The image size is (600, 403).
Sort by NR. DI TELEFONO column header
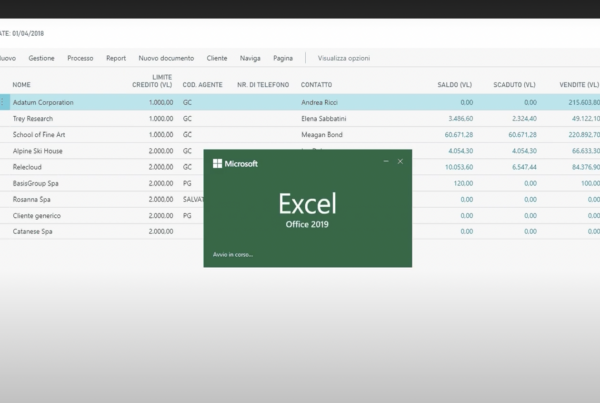point(263,85)
